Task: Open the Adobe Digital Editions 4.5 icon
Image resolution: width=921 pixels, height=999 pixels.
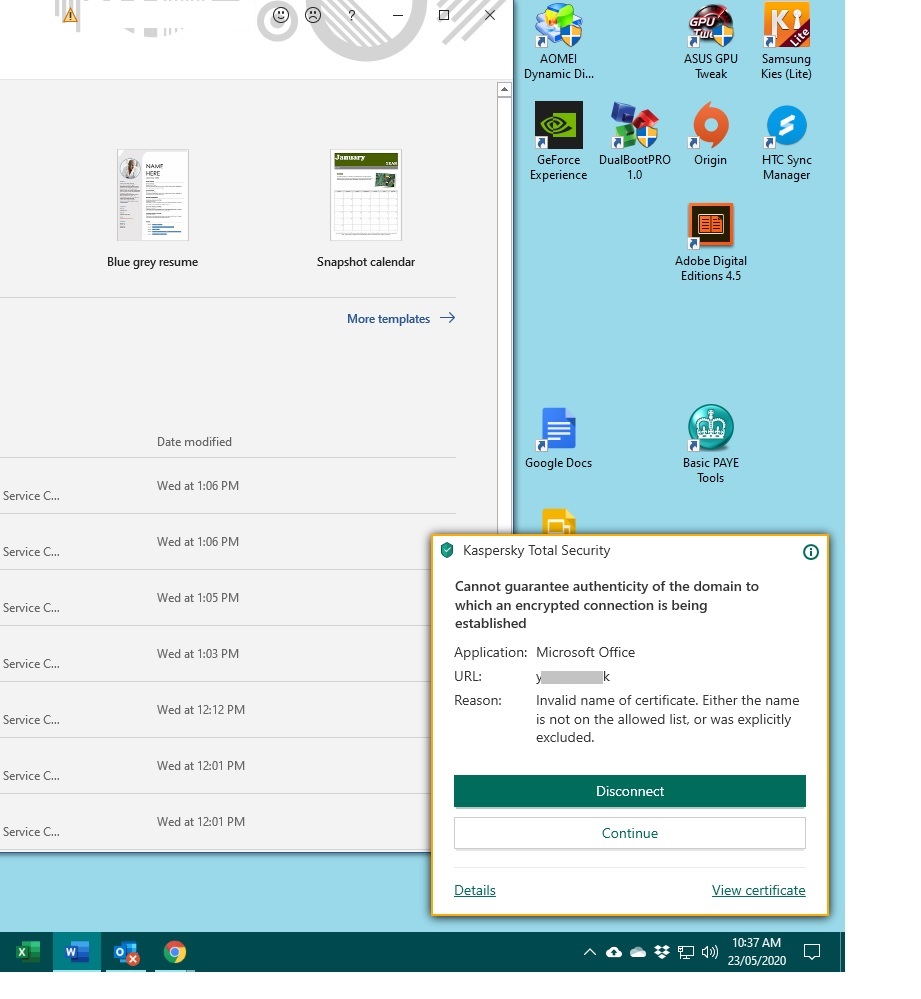Action: click(x=710, y=242)
